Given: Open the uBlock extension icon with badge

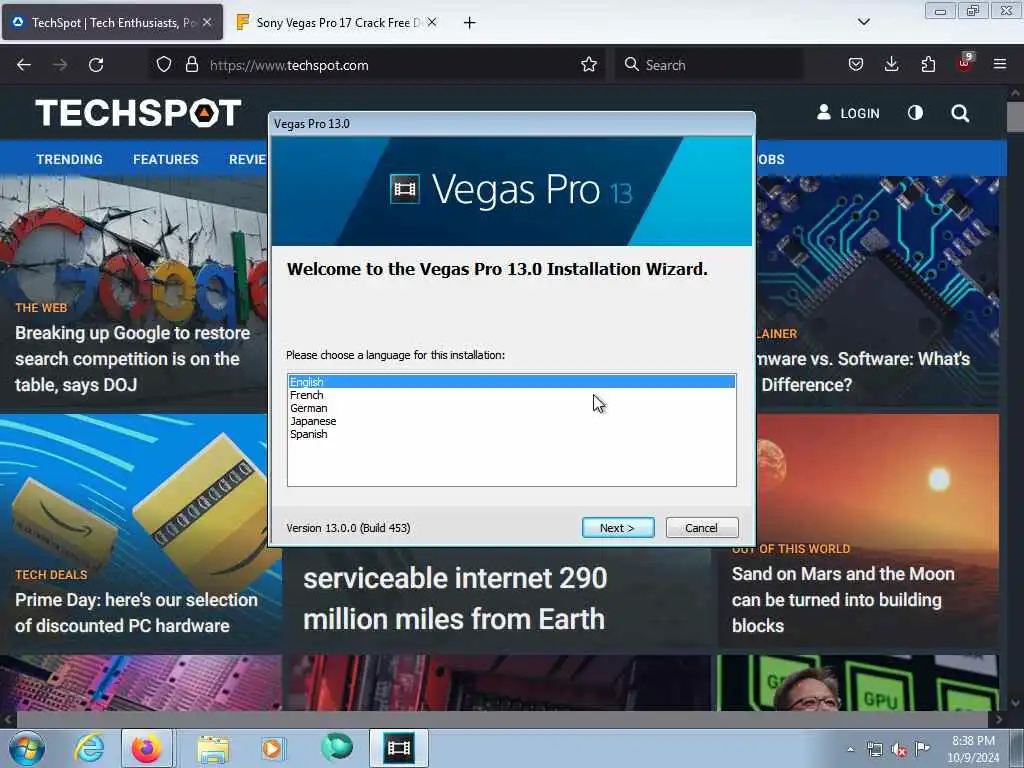Looking at the screenshot, I should coord(965,63).
